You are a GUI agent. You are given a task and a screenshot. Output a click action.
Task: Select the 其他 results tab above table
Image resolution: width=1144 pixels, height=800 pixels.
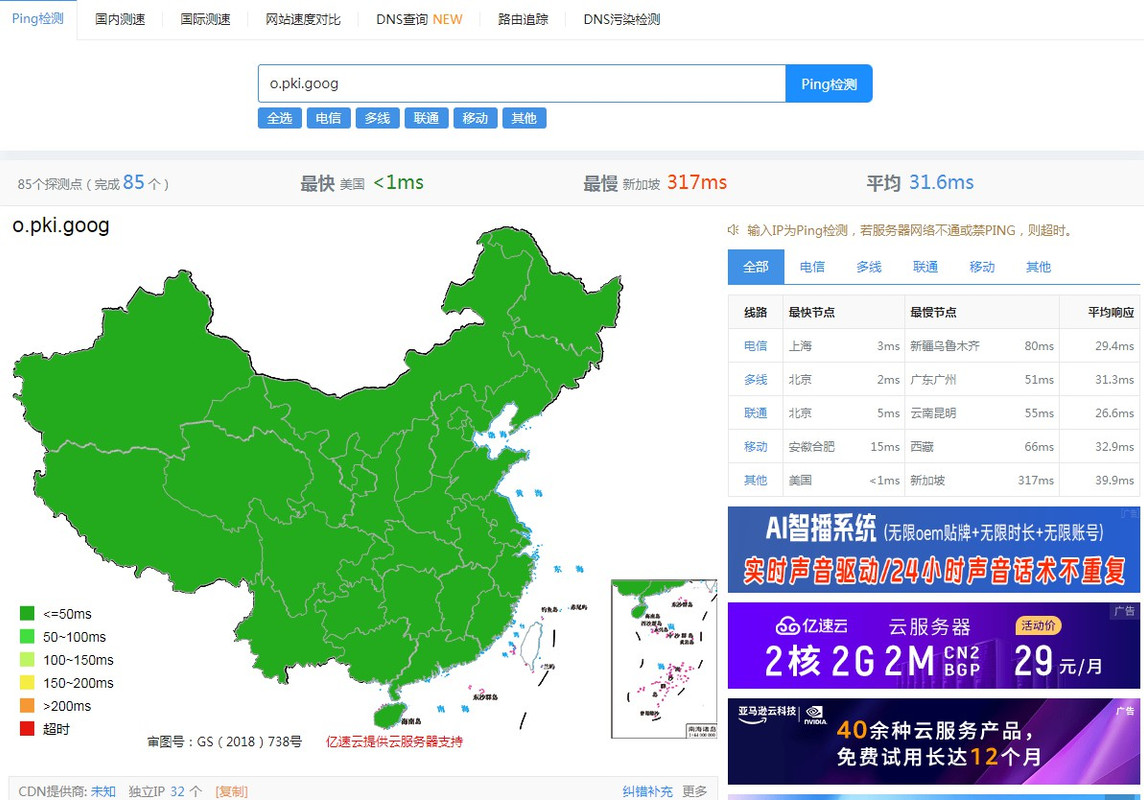pos(1038,267)
